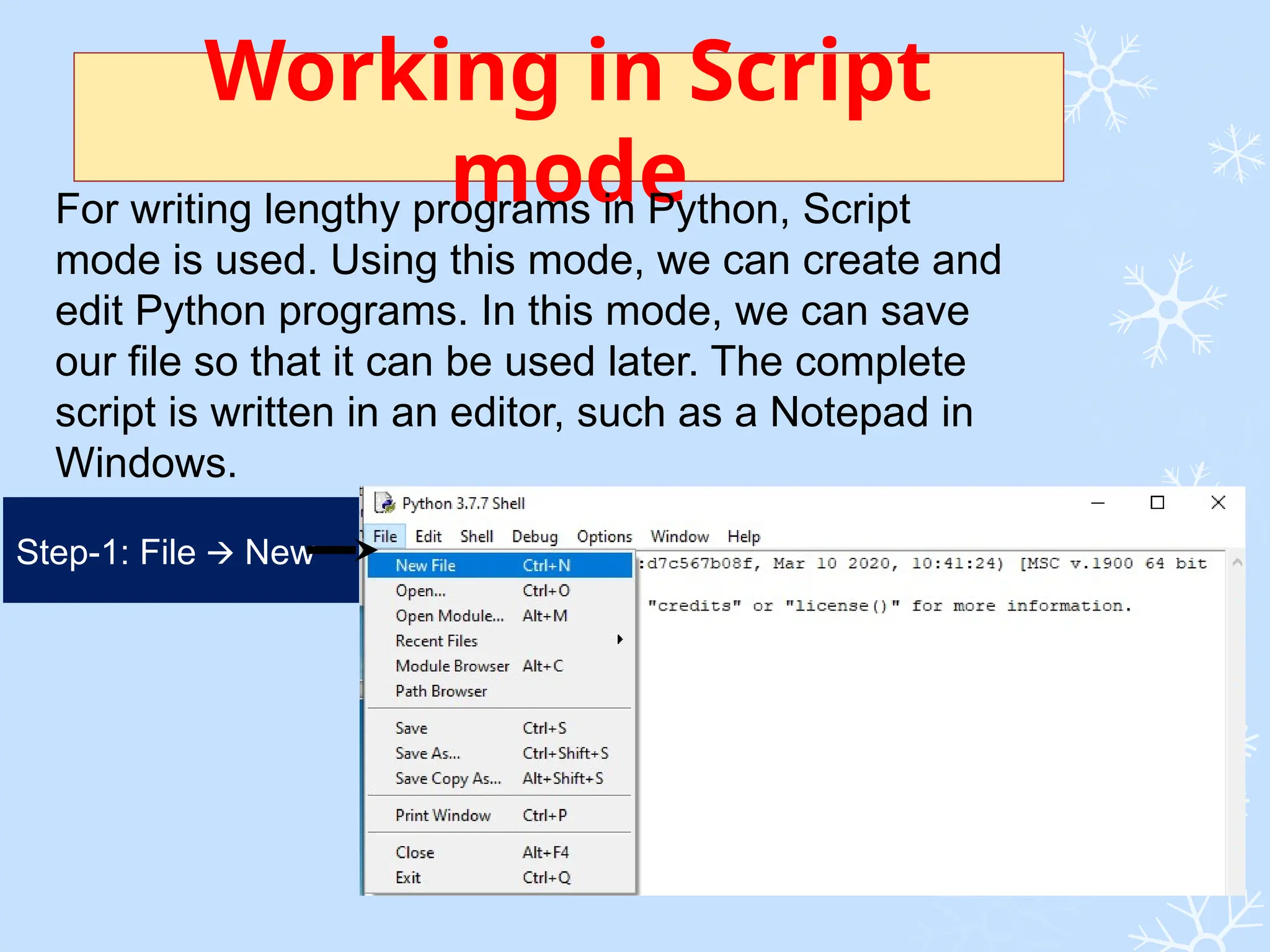
Task: Open the Window menu
Action: [680, 536]
